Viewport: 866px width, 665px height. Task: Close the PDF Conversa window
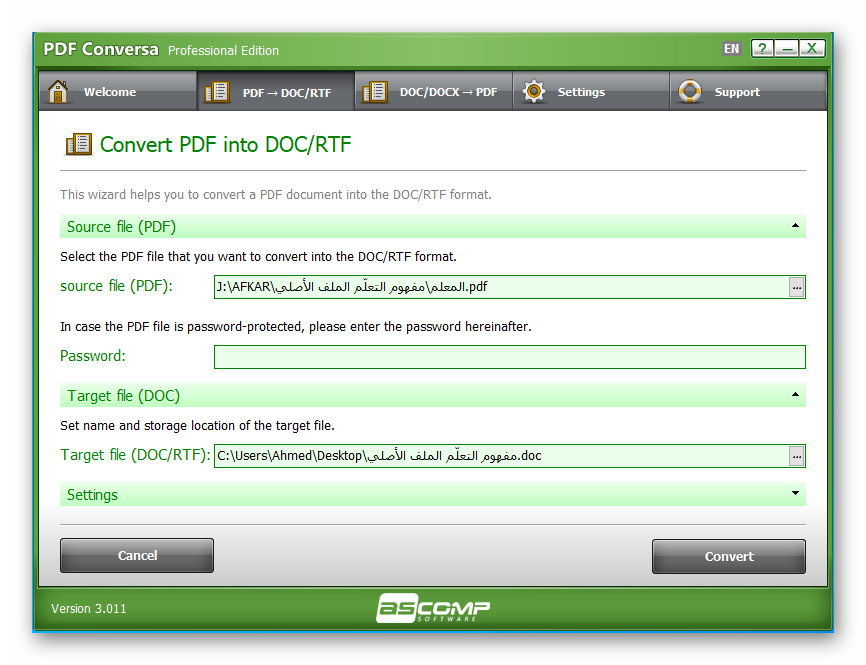[x=812, y=49]
